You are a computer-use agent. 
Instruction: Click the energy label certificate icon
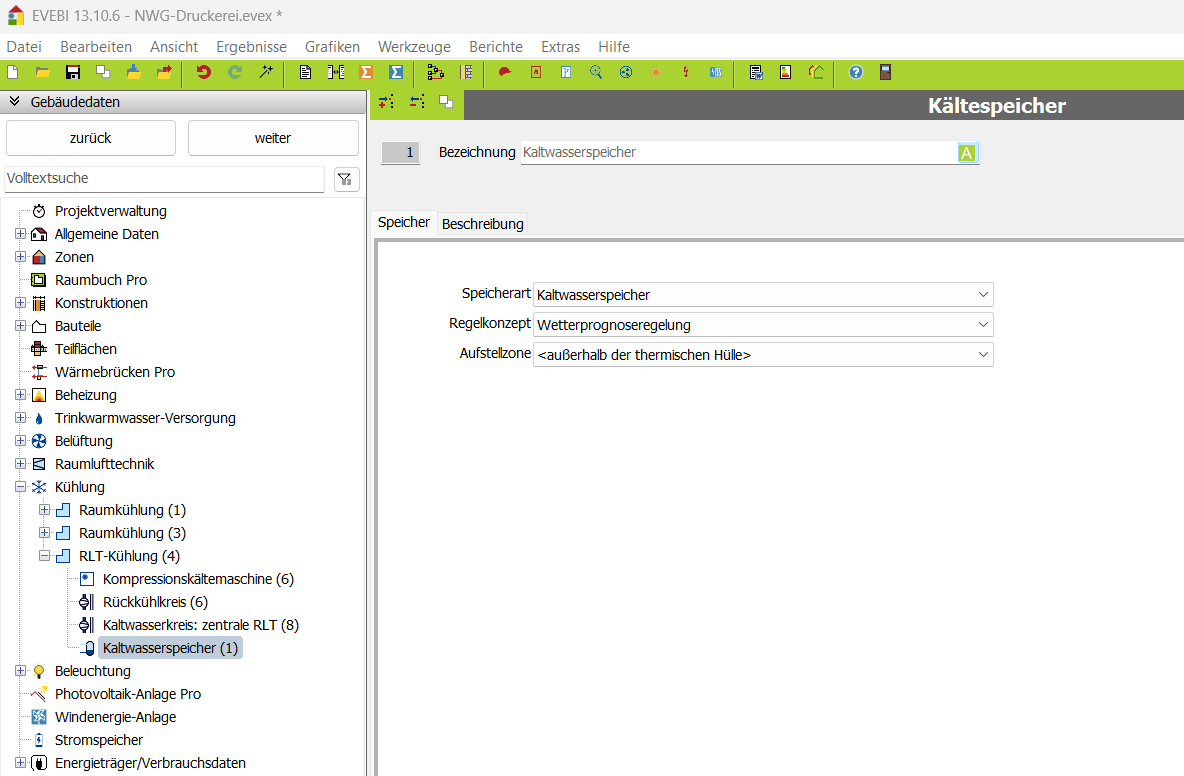point(786,72)
